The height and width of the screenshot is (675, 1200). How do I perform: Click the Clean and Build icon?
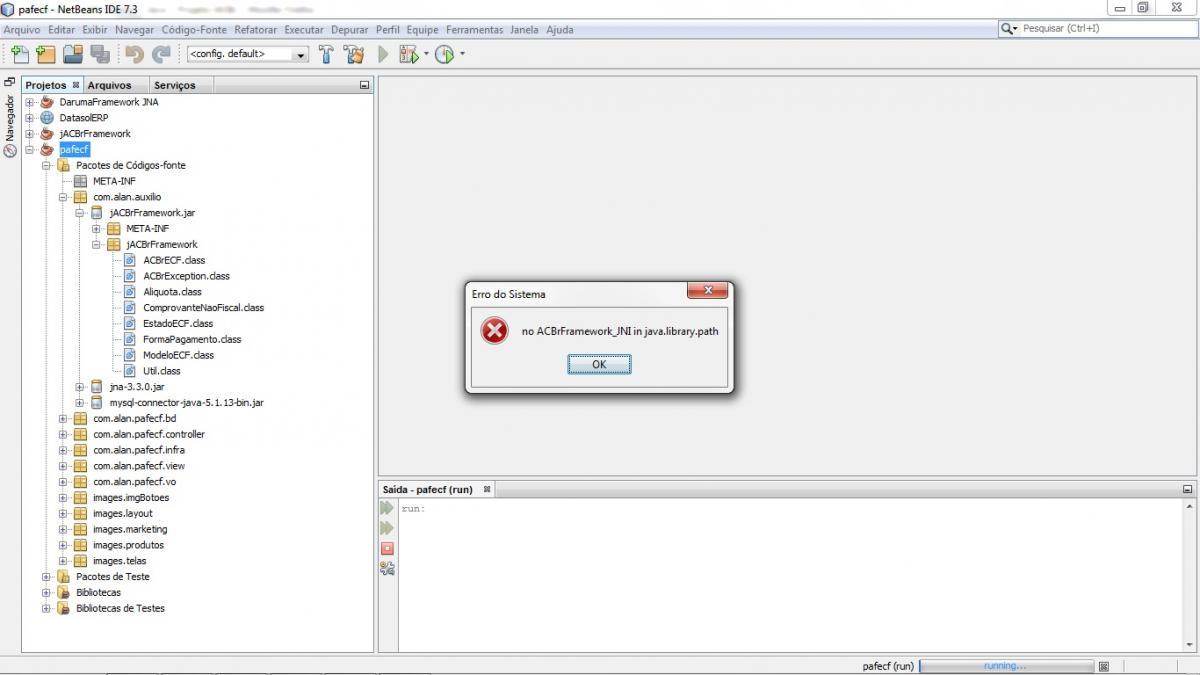(x=353, y=54)
